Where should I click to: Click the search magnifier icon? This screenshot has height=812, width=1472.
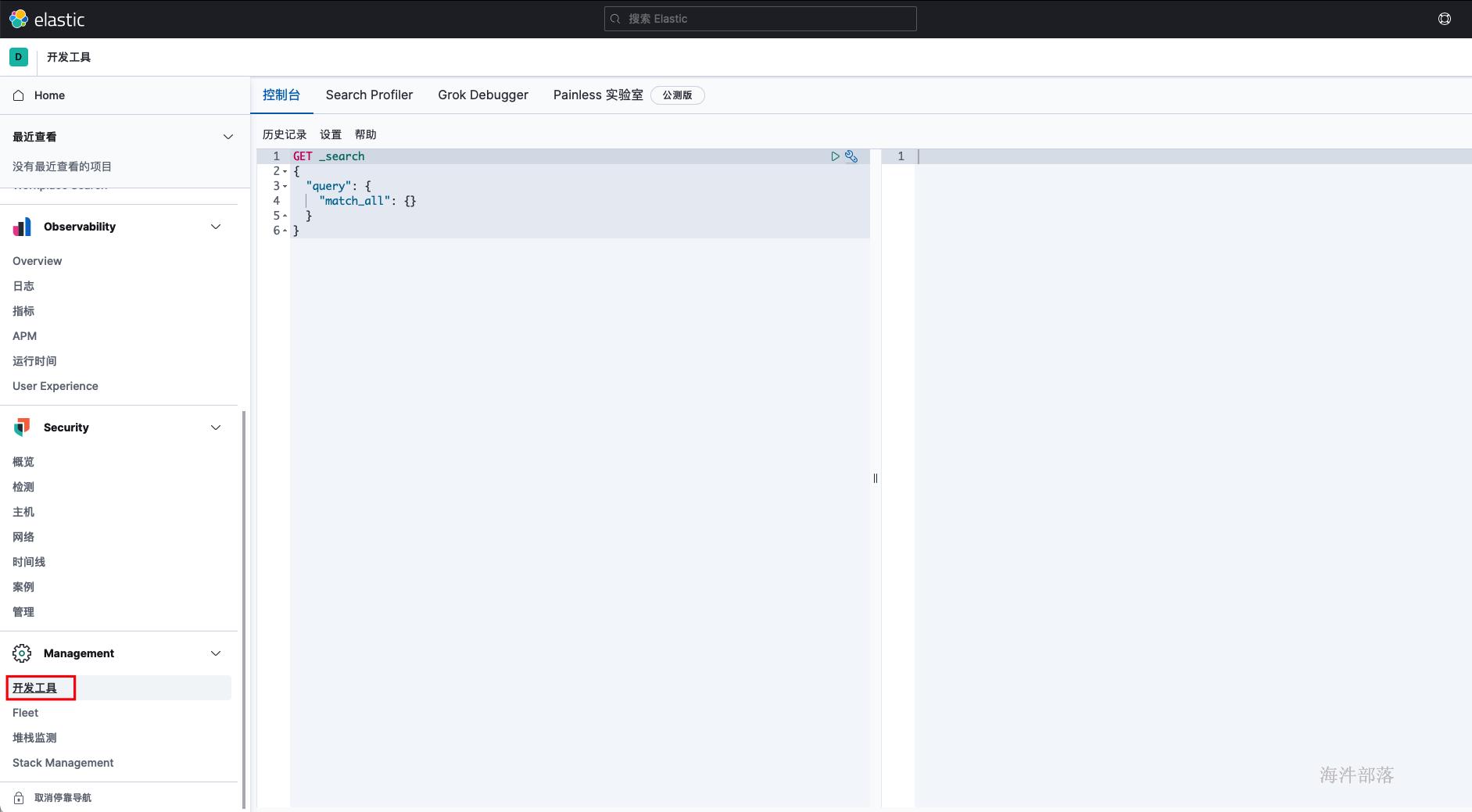[x=615, y=19]
